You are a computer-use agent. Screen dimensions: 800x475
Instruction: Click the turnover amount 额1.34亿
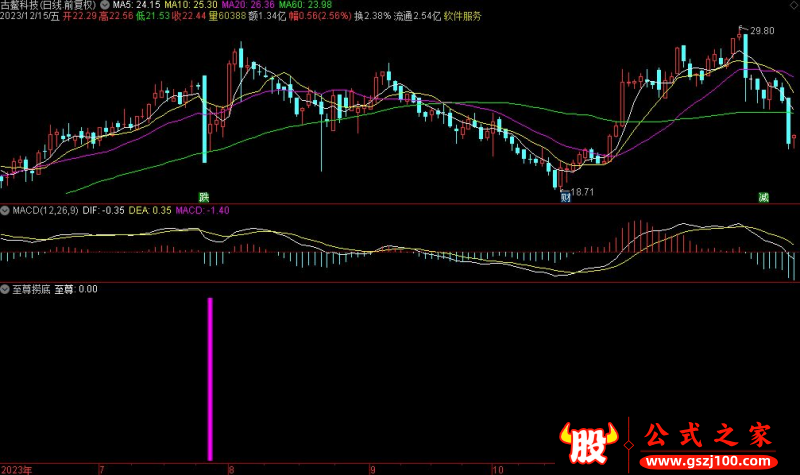coord(267,16)
